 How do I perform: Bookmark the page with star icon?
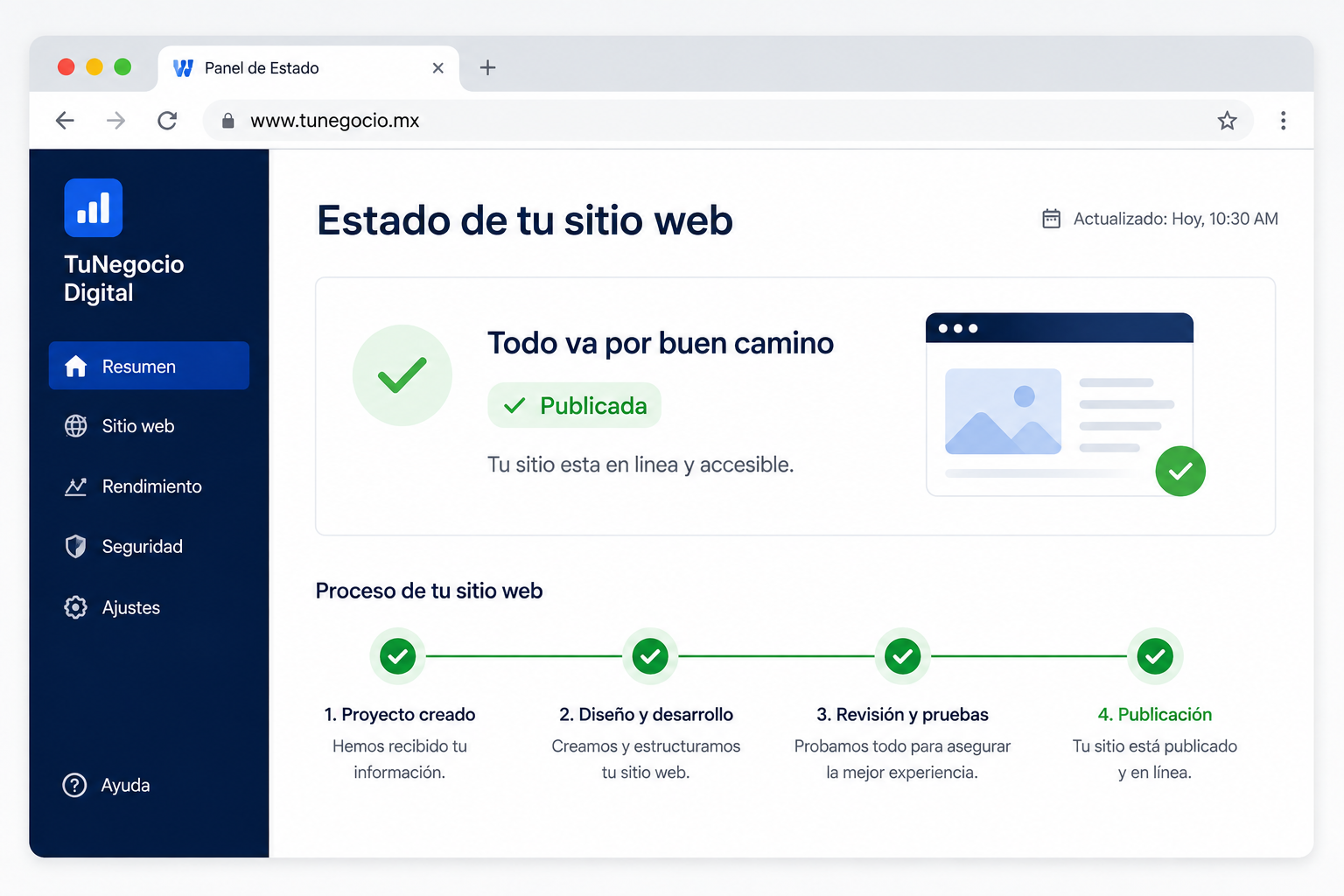[x=1227, y=121]
